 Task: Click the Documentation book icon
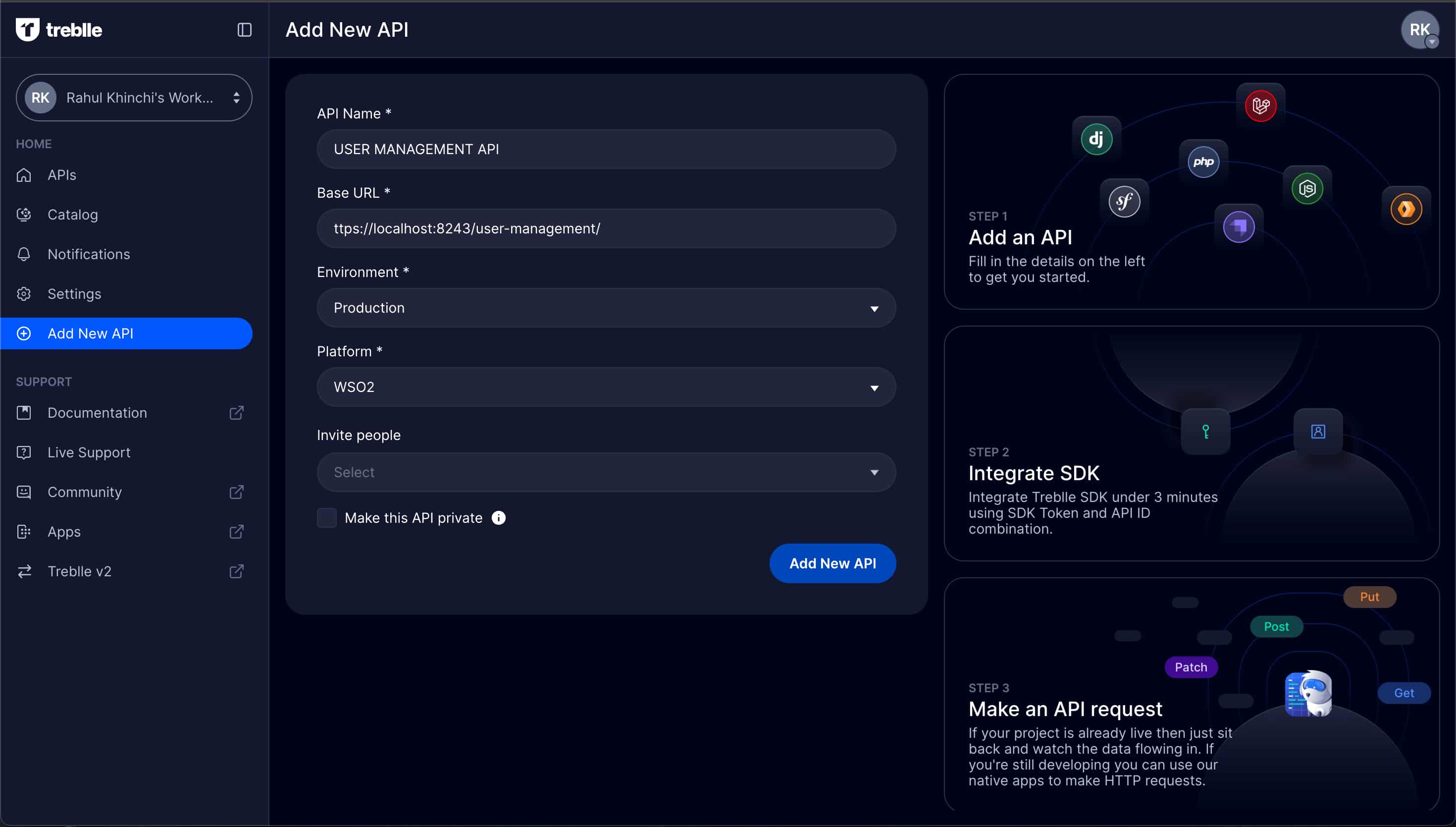pos(24,413)
